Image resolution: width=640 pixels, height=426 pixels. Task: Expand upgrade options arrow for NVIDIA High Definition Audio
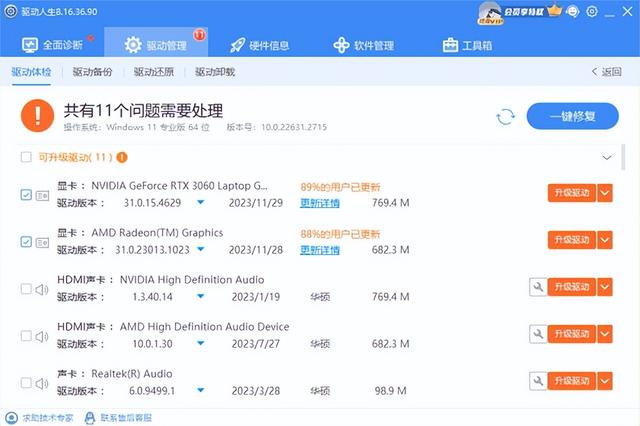tap(605, 287)
